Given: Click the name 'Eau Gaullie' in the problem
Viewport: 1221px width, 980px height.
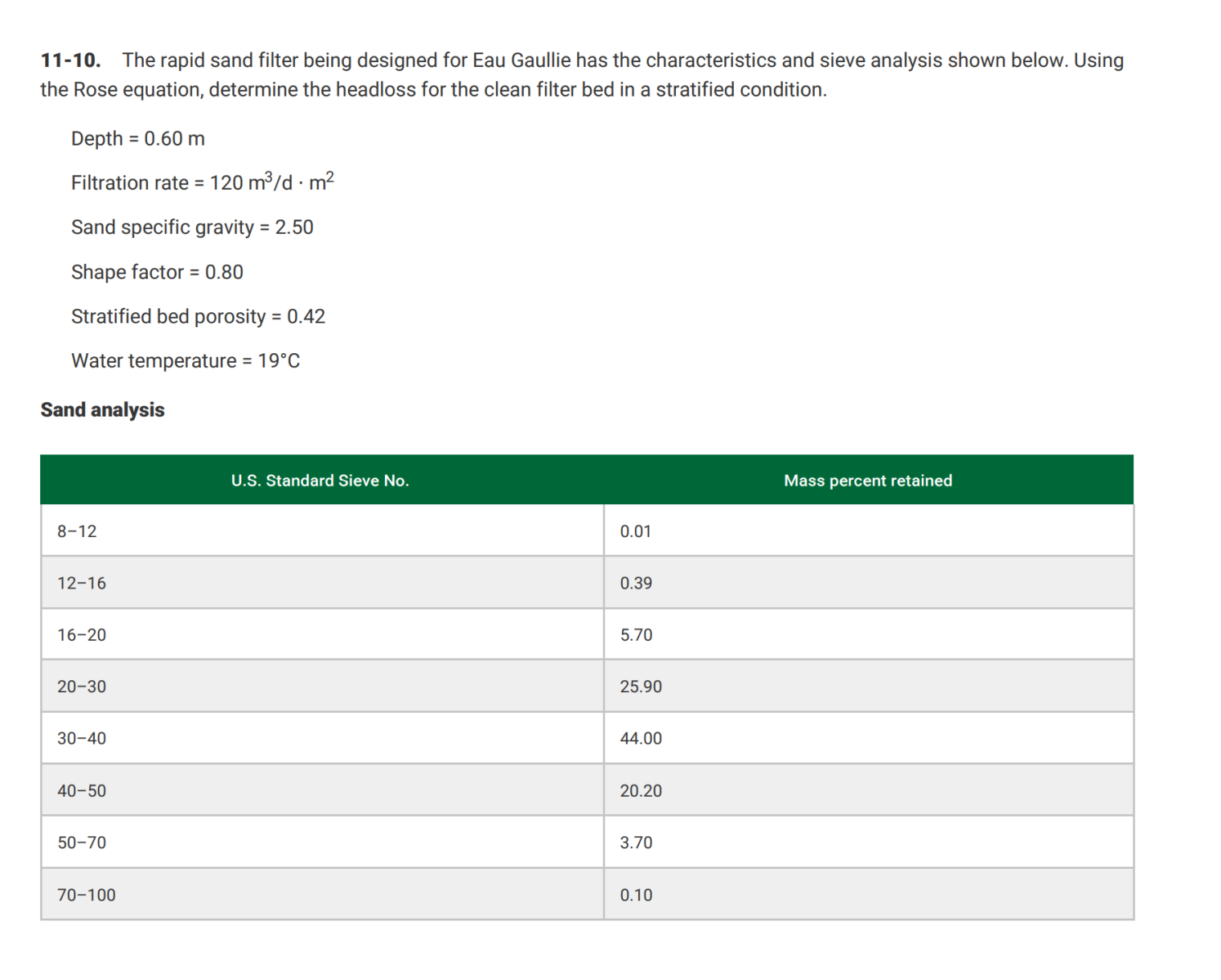Looking at the screenshot, I should click(521, 60).
